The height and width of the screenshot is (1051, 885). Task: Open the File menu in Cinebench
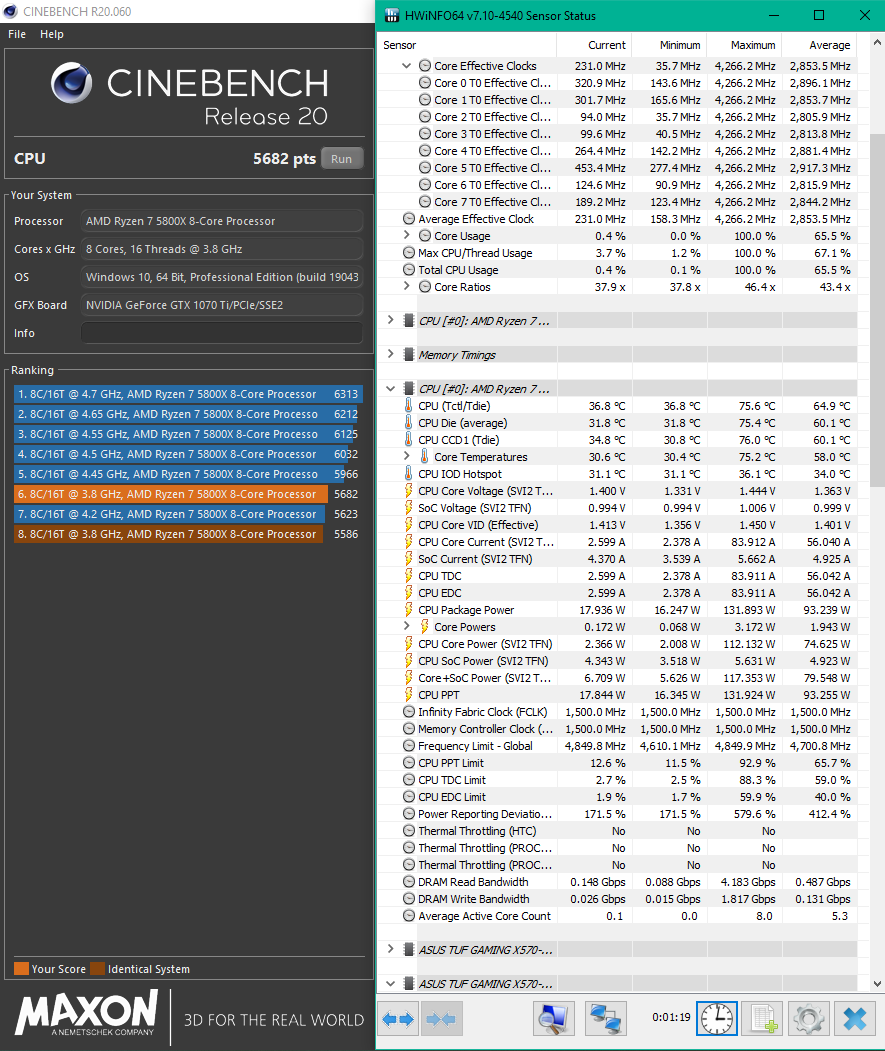tap(17, 34)
